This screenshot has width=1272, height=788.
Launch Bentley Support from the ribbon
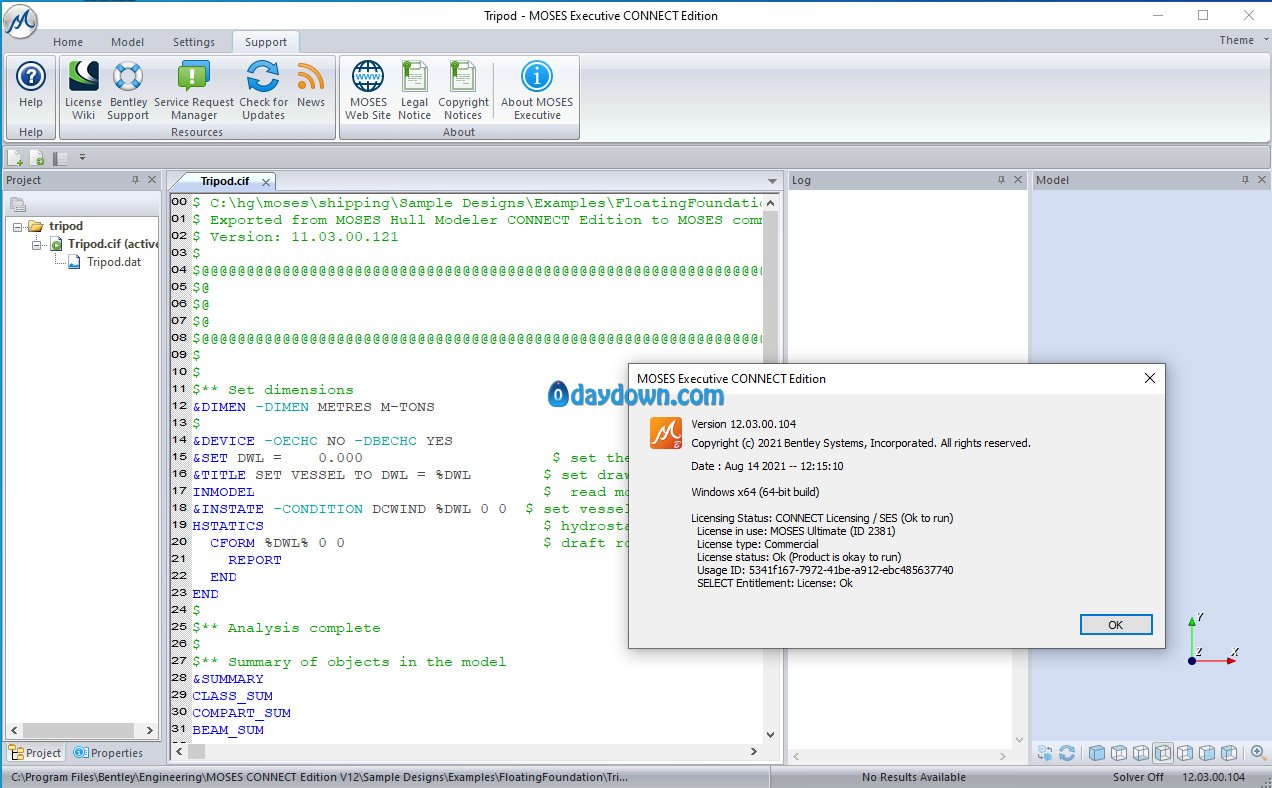pyautogui.click(x=128, y=90)
